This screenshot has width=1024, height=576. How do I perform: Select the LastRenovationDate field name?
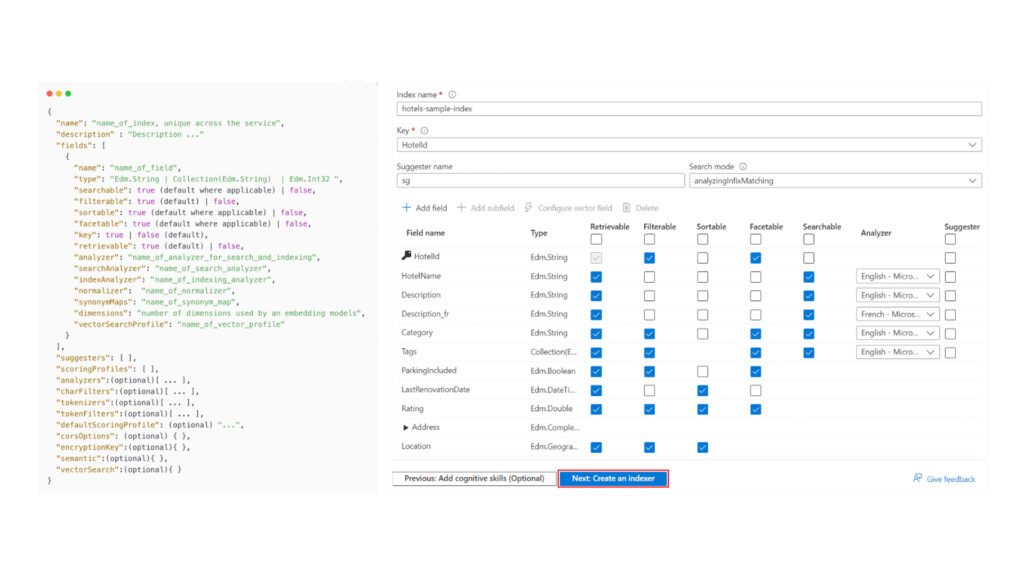point(435,390)
